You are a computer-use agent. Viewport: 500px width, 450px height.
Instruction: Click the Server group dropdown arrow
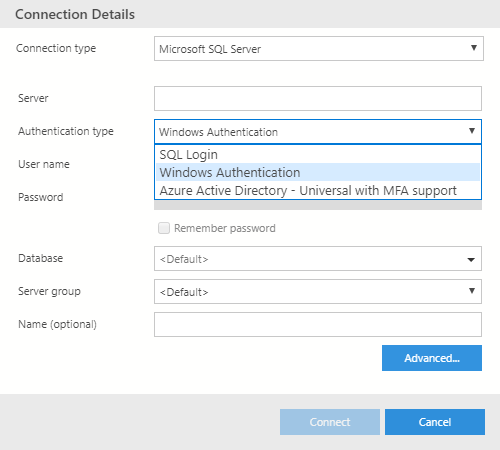(x=472, y=291)
